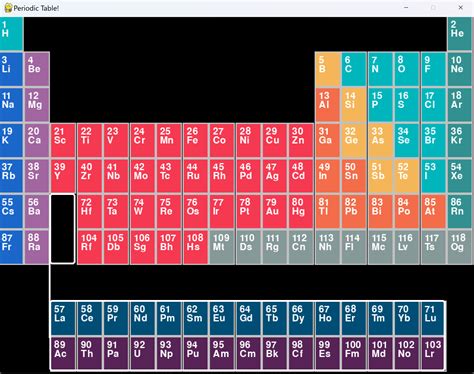Click the Gallium (31 Ga) tile
The height and width of the screenshot is (374, 474).
click(x=328, y=140)
